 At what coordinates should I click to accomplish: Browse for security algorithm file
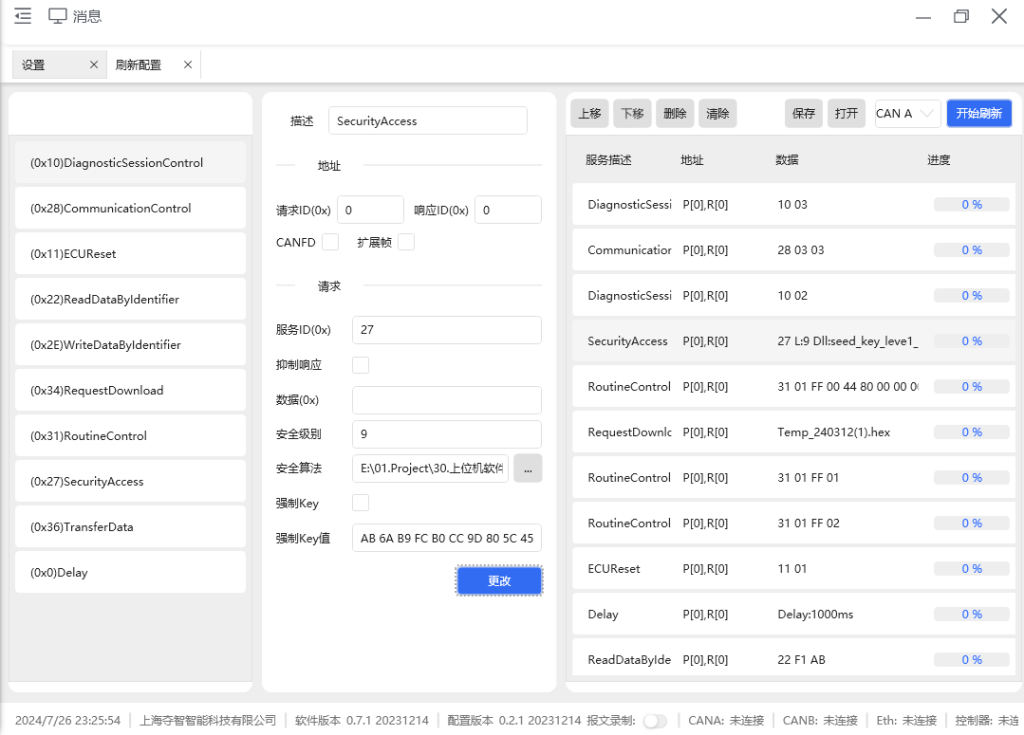528,468
